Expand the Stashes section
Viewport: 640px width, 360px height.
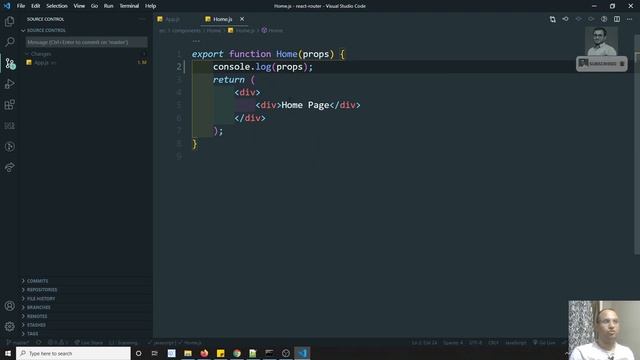[x=86, y=325]
